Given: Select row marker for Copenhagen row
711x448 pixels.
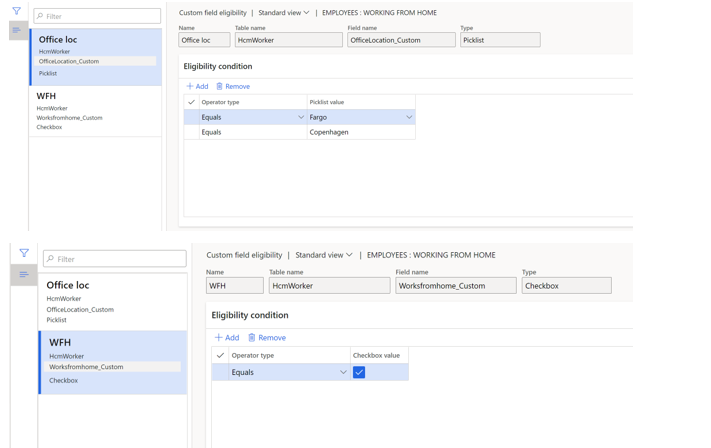Looking at the screenshot, I should [191, 132].
